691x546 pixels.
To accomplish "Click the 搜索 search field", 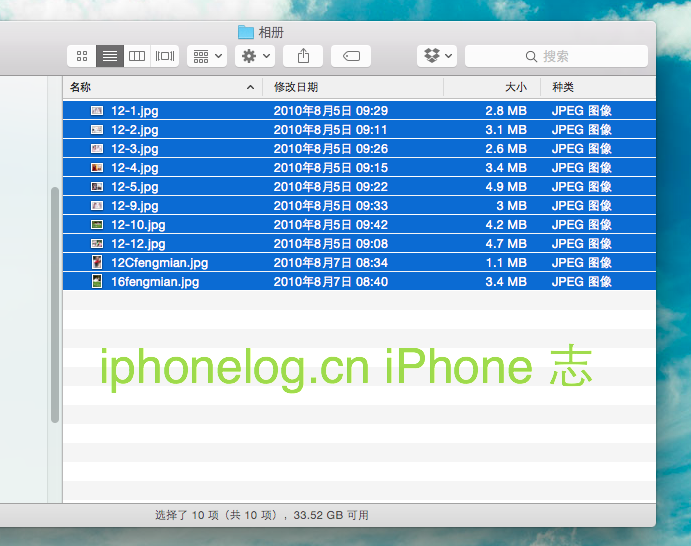I will click(556, 56).
